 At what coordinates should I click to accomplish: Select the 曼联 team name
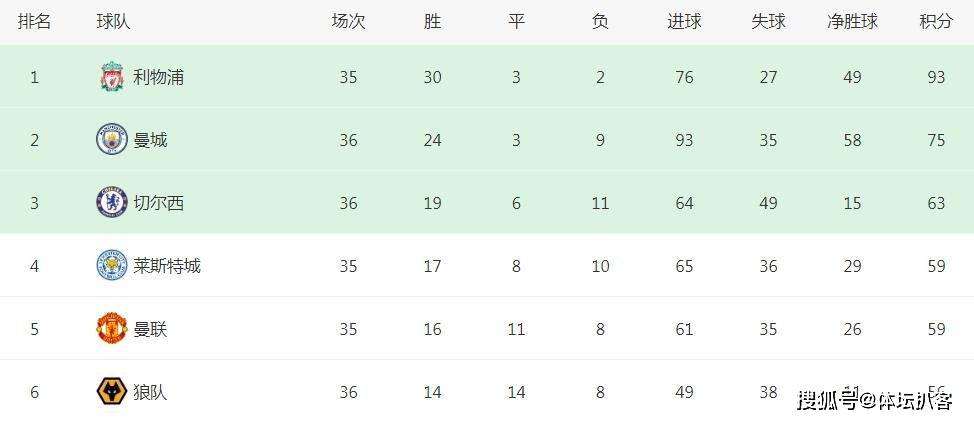click(150, 329)
